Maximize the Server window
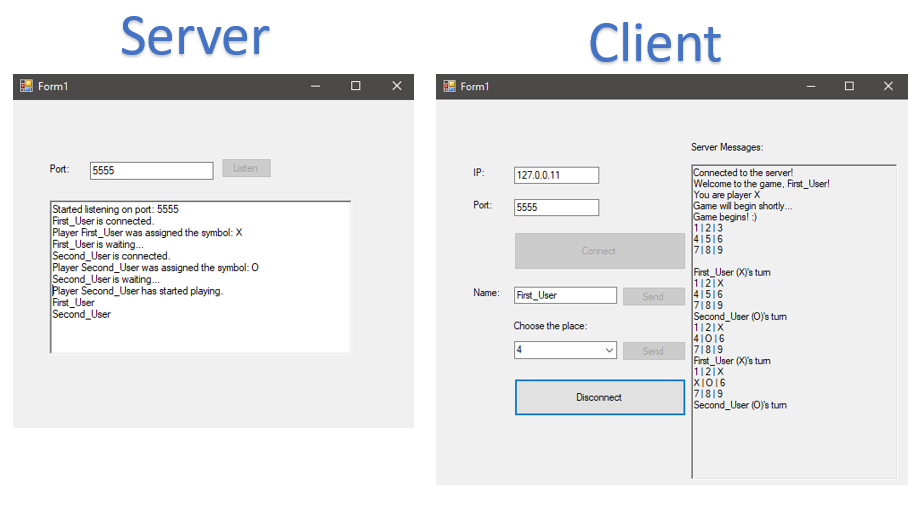 [x=355, y=86]
